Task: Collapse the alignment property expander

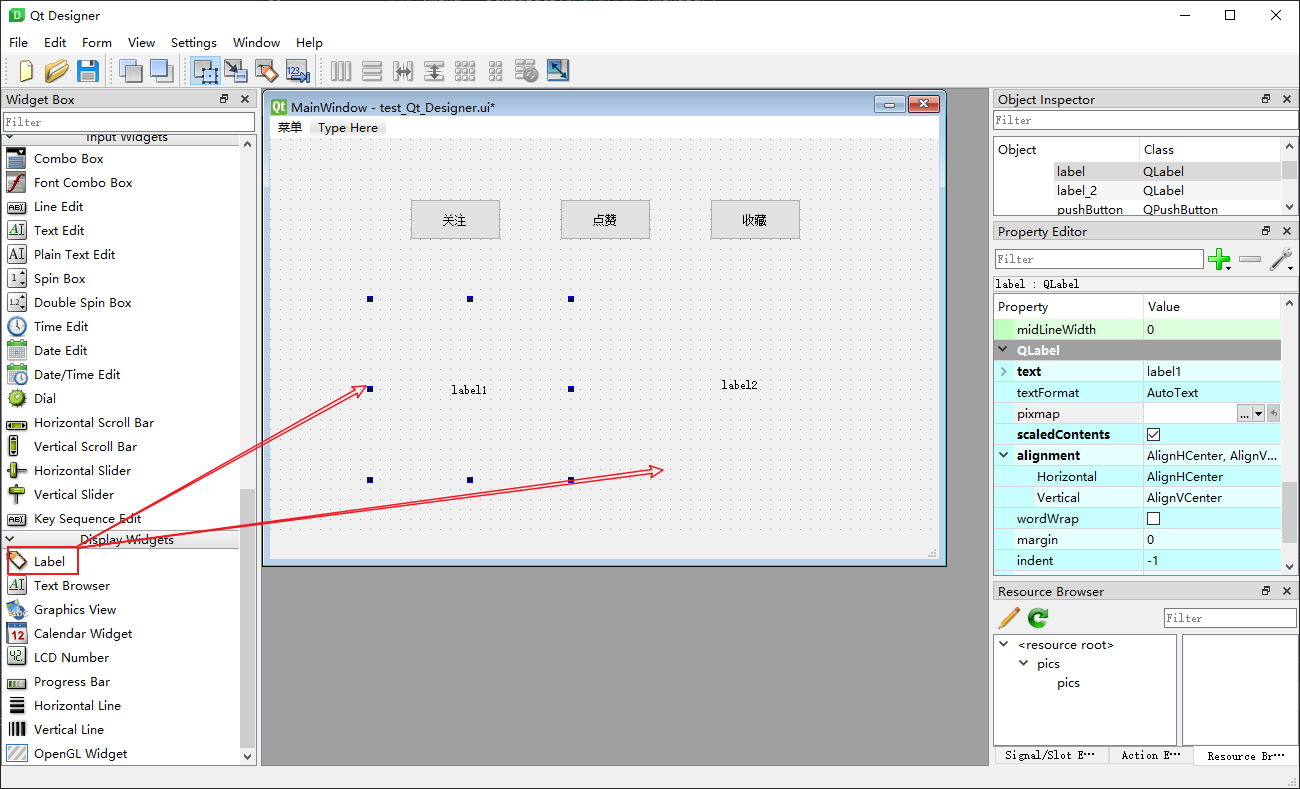Action: [x=1004, y=455]
